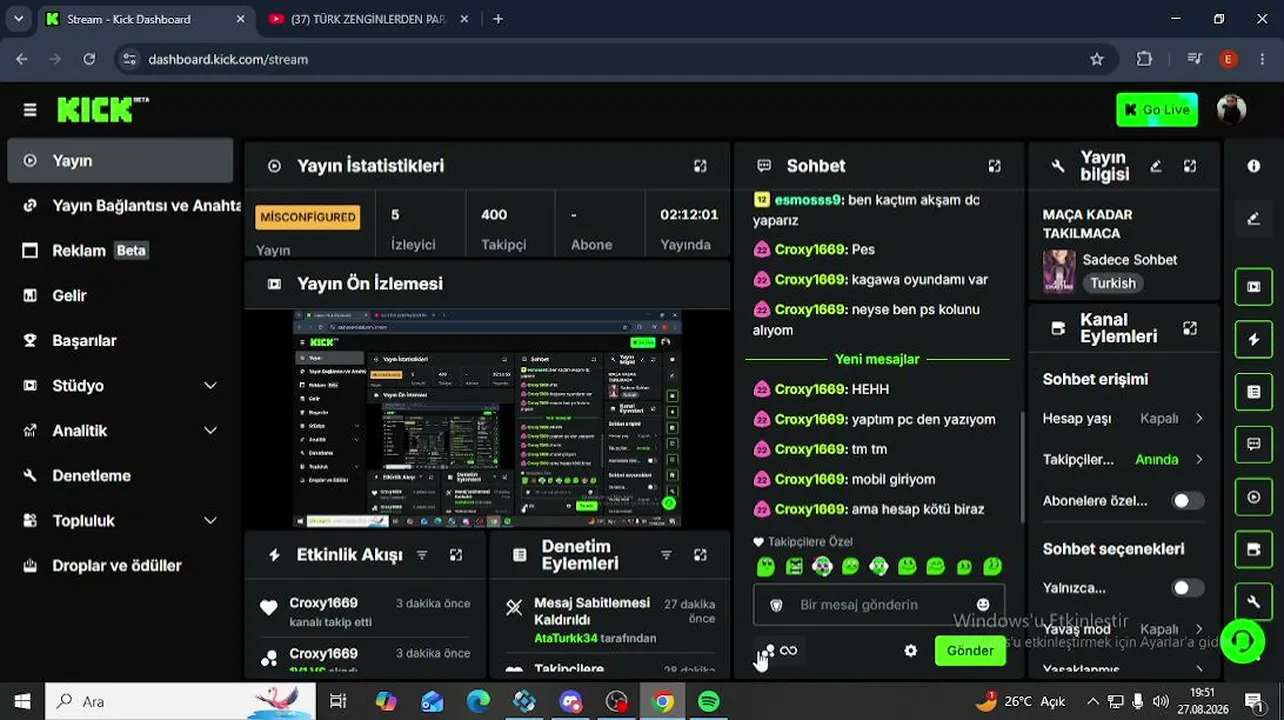Click the Yeni mesajlar divider label
The width and height of the screenshot is (1284, 720).
tap(877, 359)
